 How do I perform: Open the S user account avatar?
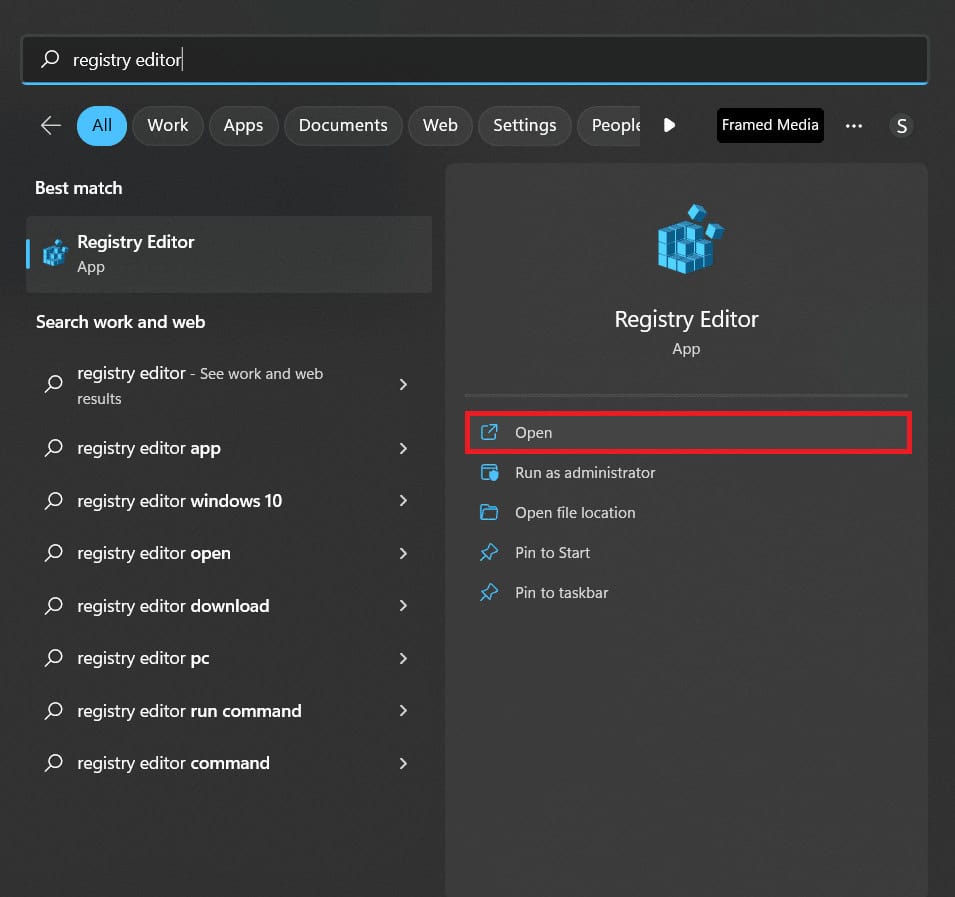pyautogui.click(x=901, y=126)
